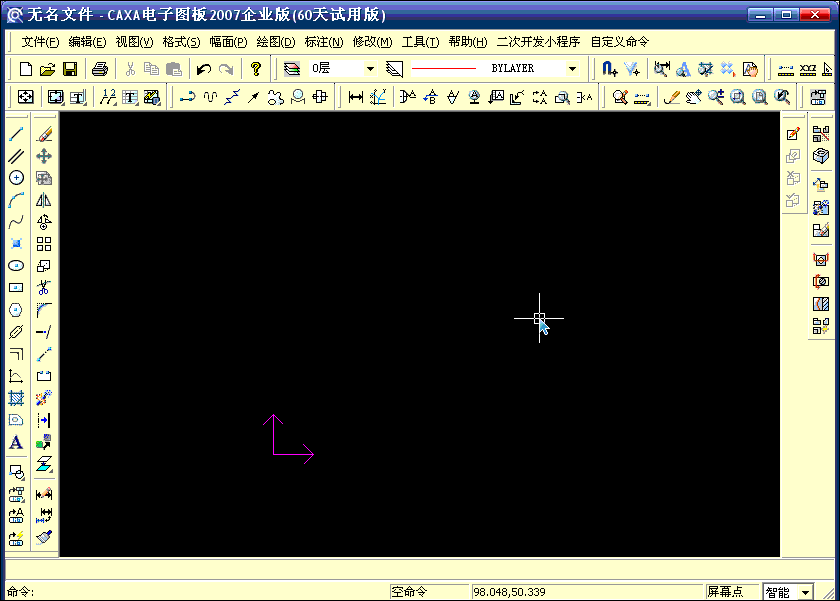Open the 修改(M) menu

coord(372,42)
